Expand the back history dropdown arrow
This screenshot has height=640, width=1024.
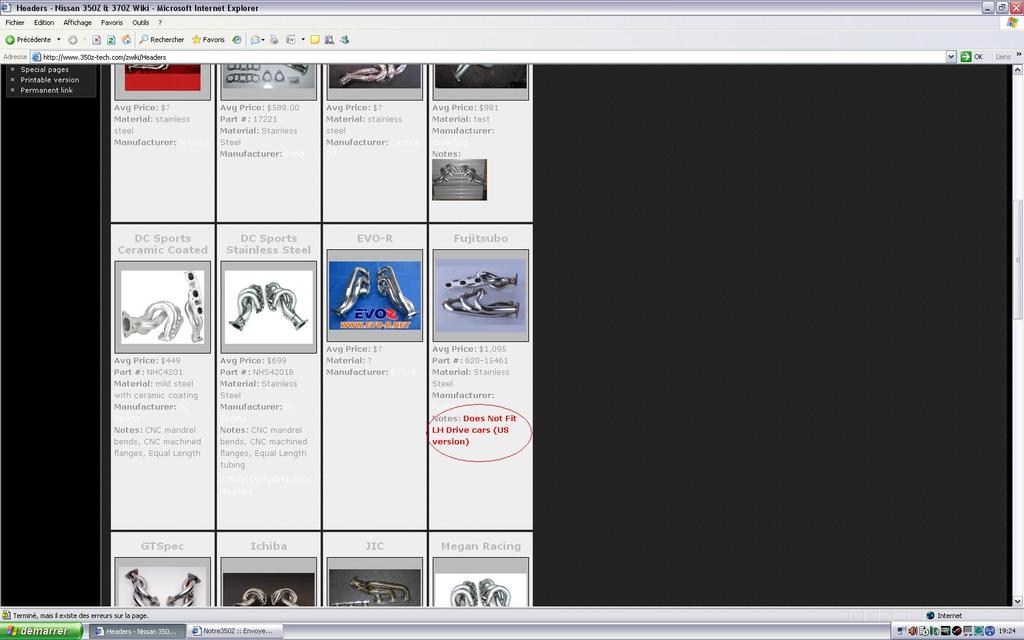[x=58, y=40]
